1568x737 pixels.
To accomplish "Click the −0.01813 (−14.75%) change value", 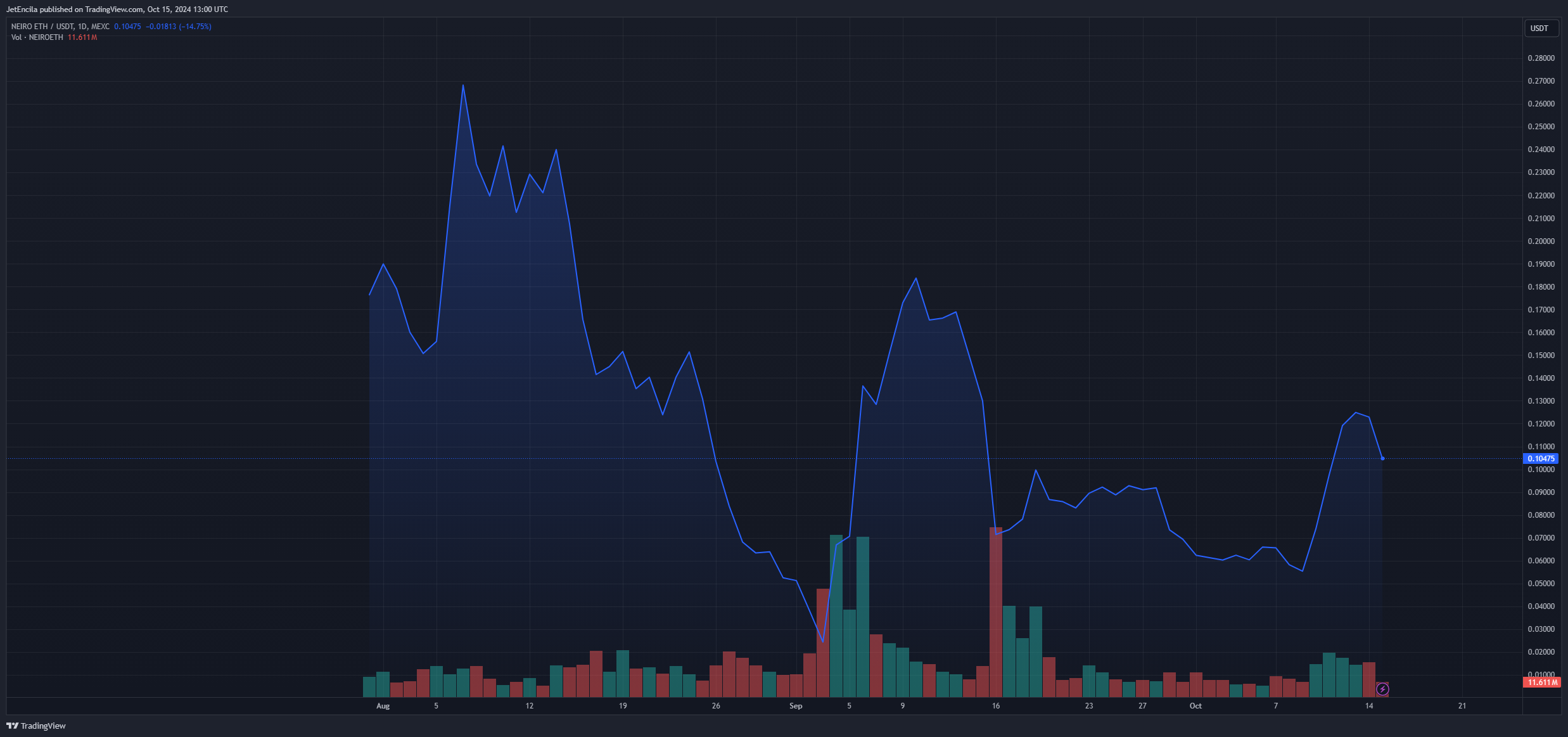I will 179,27.
